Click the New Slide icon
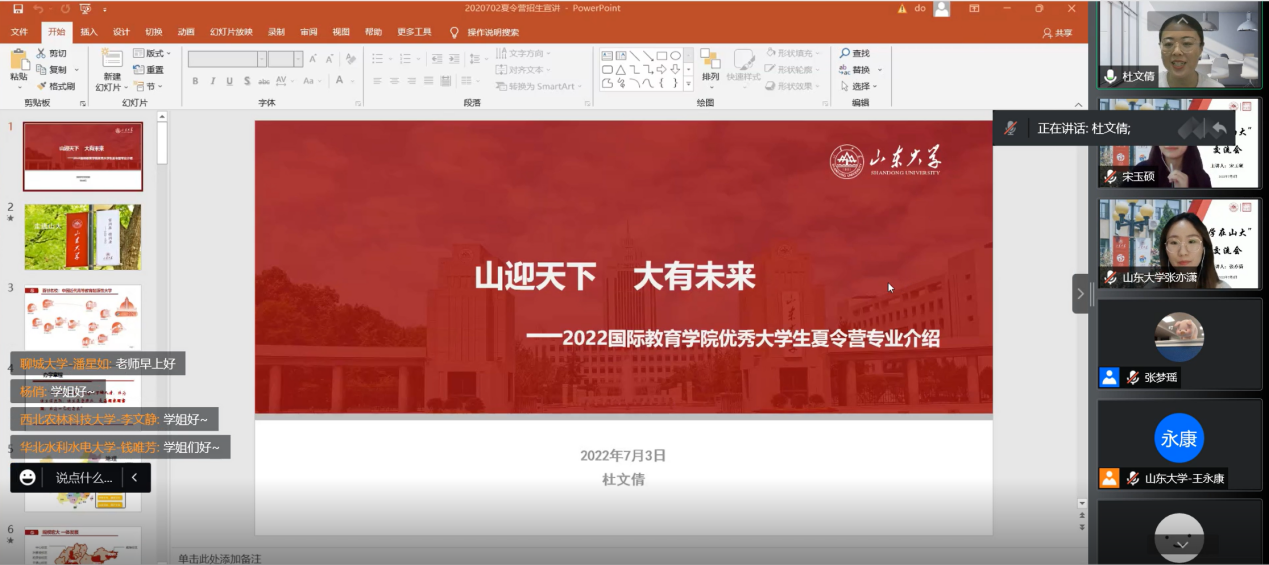 (x=112, y=62)
